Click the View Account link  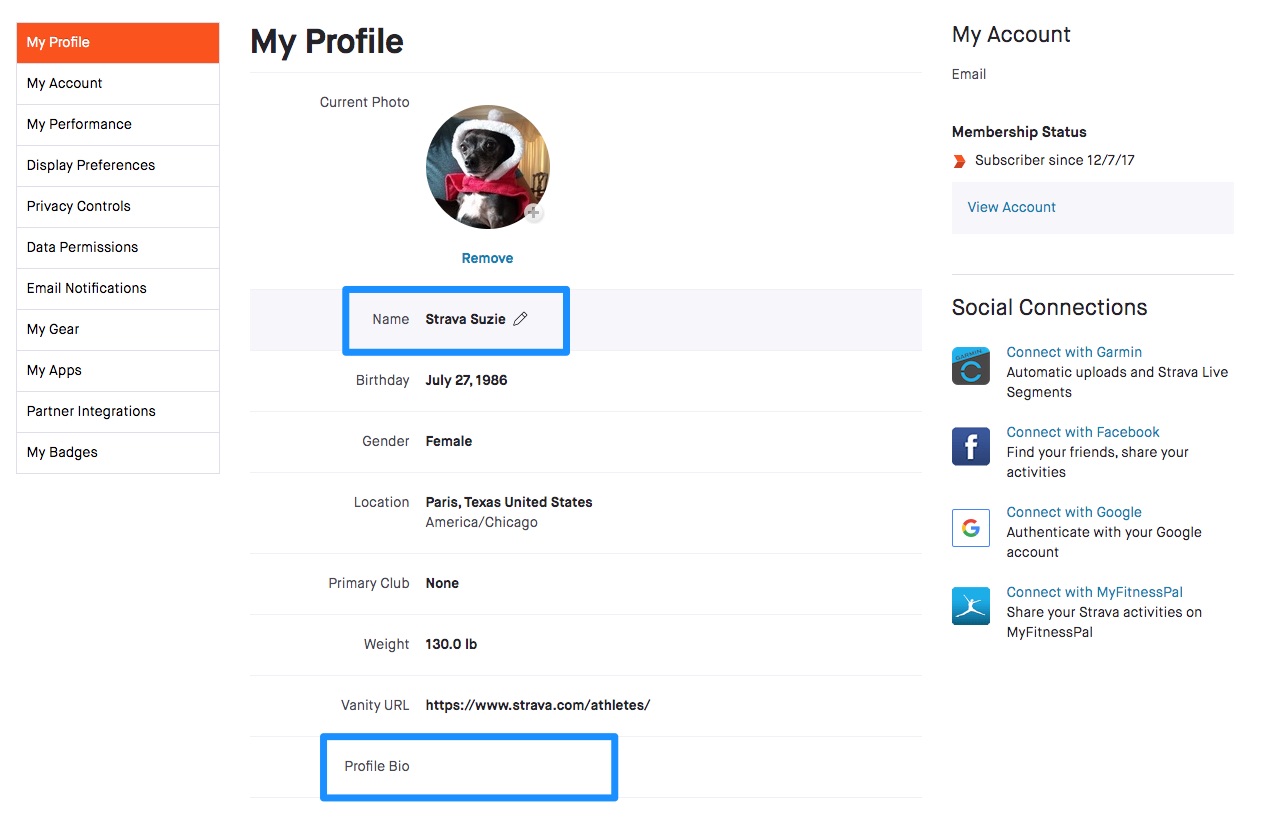click(x=1012, y=207)
